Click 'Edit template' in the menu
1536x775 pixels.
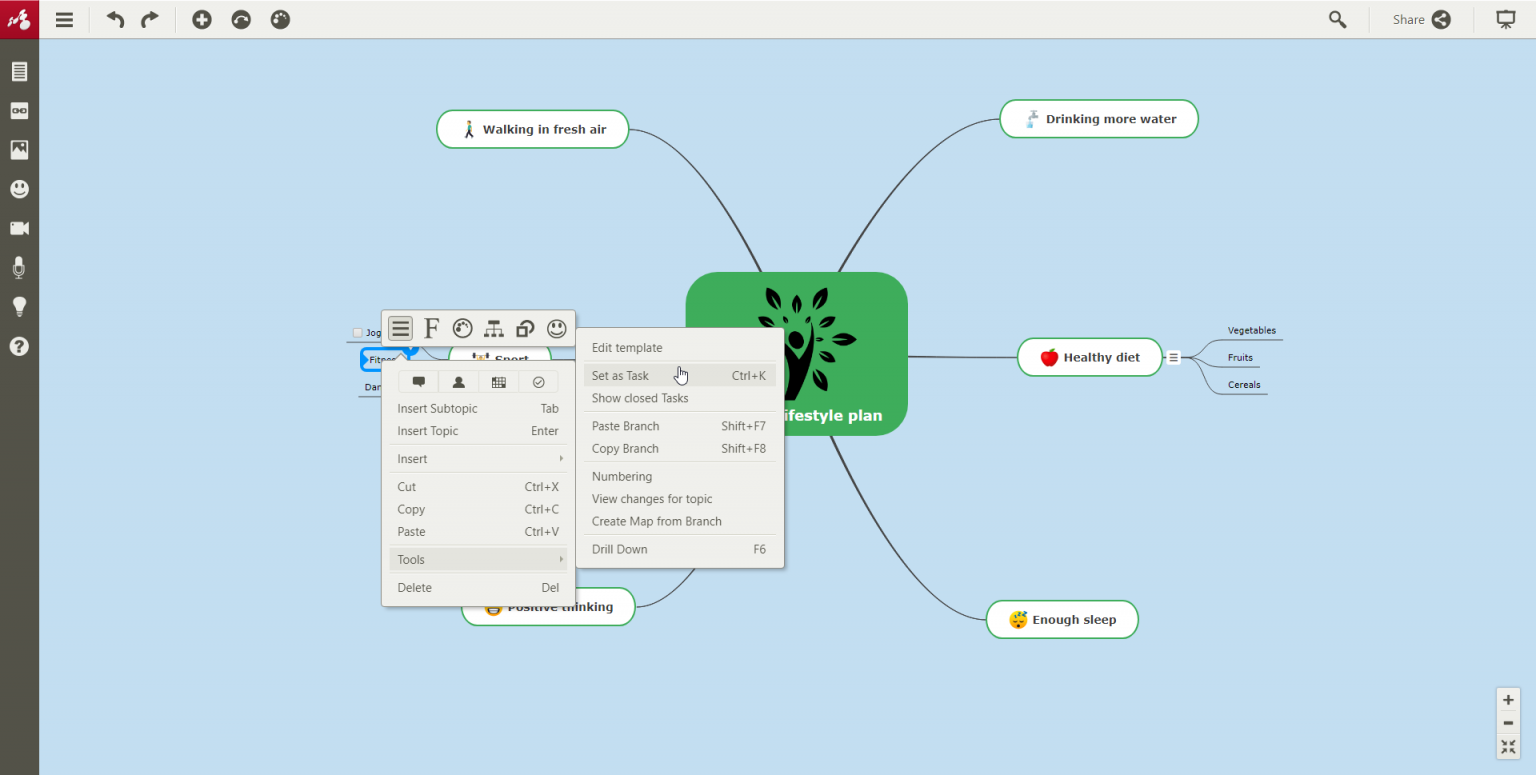[627, 347]
